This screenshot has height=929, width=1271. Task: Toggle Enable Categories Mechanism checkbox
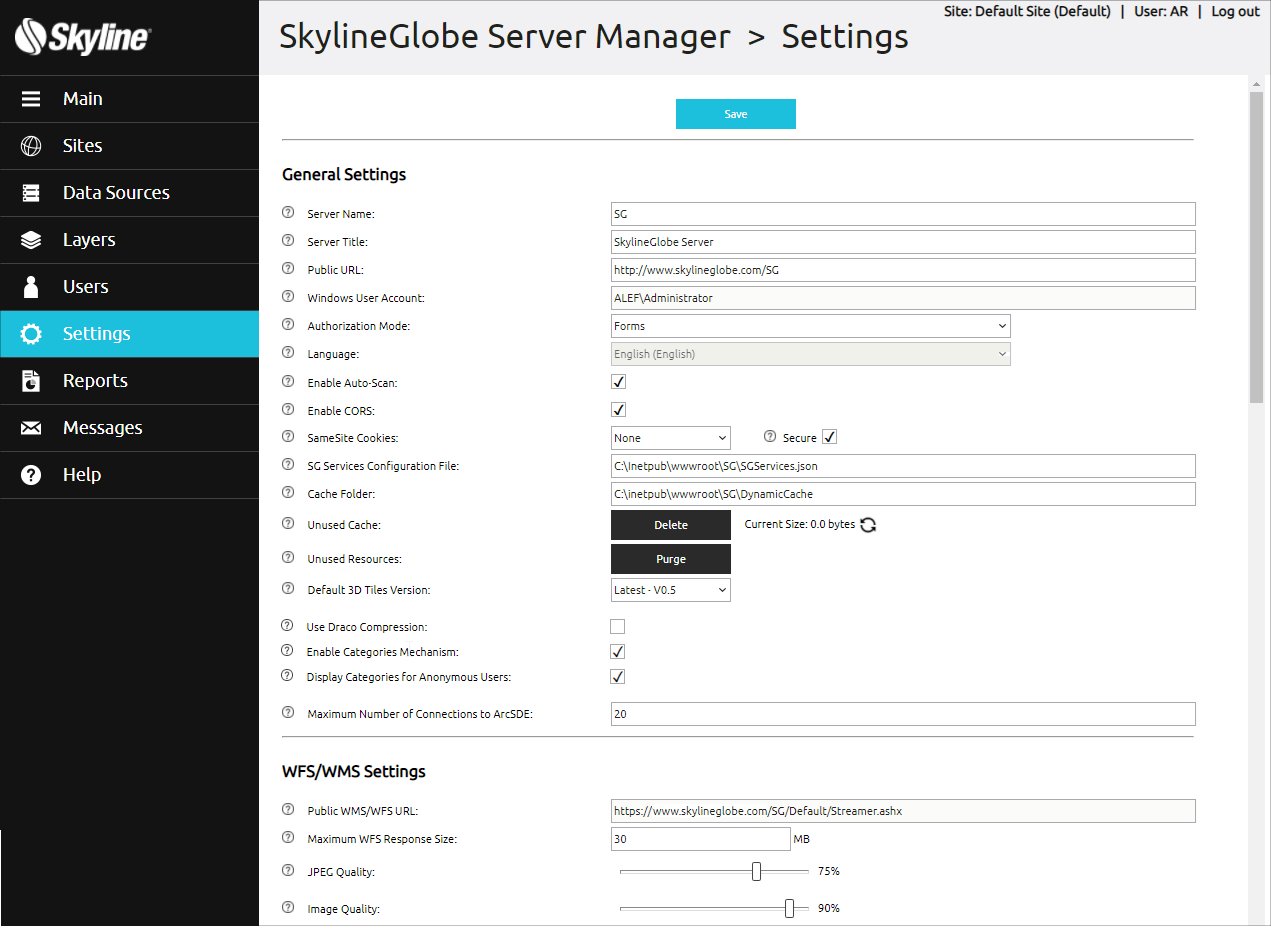pos(618,652)
